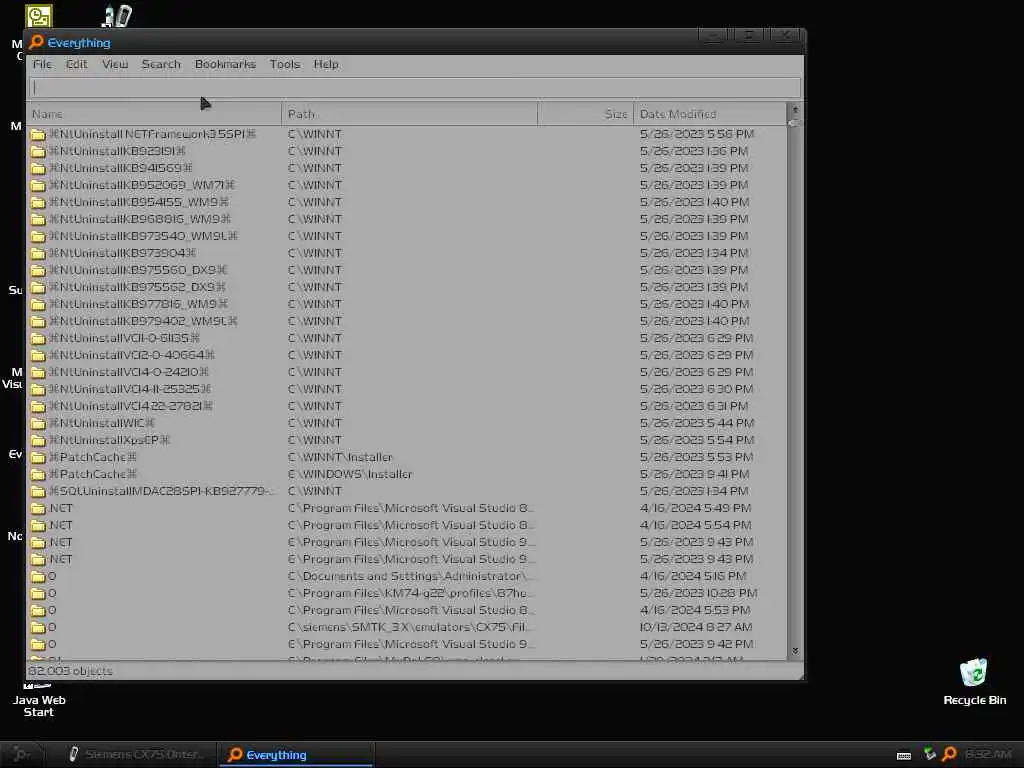Click folder icon of $NtUninstallKB954155_WM9$
The height and width of the screenshot is (768, 1024).
point(38,202)
